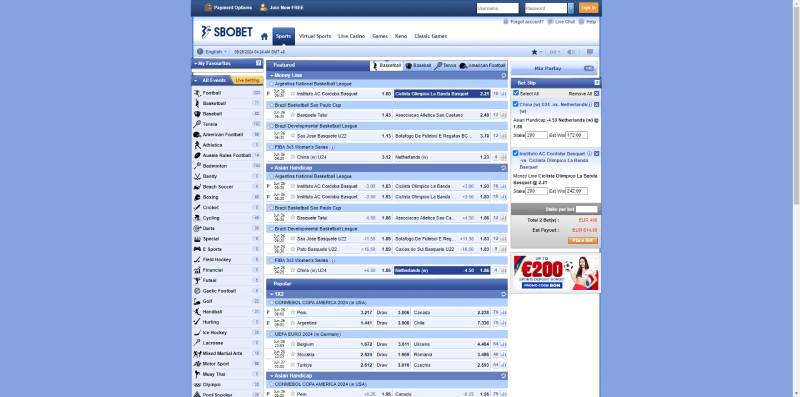This screenshot has height=397, width=800.
Task: Click the Payment Options icon link
Action: (228, 8)
